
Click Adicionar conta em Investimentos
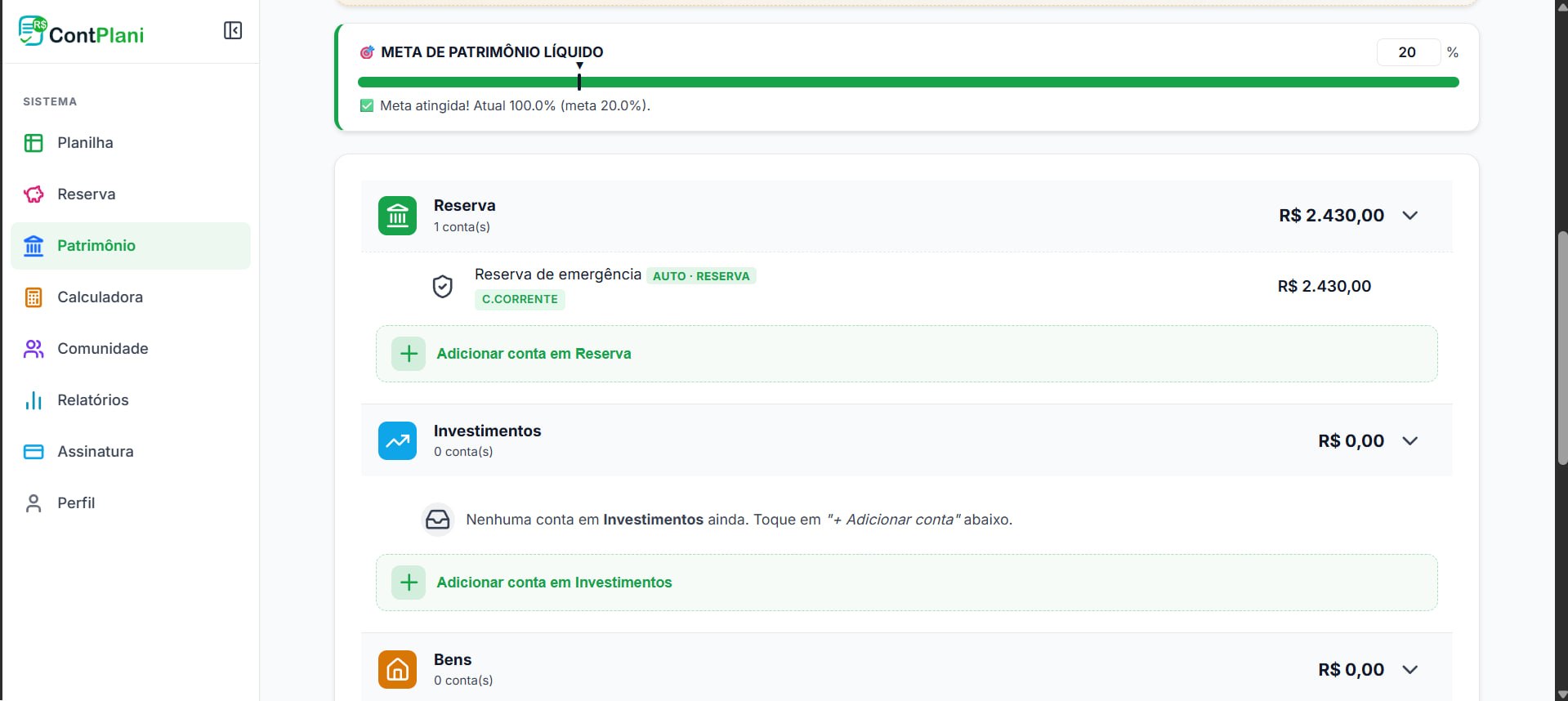[906, 583]
